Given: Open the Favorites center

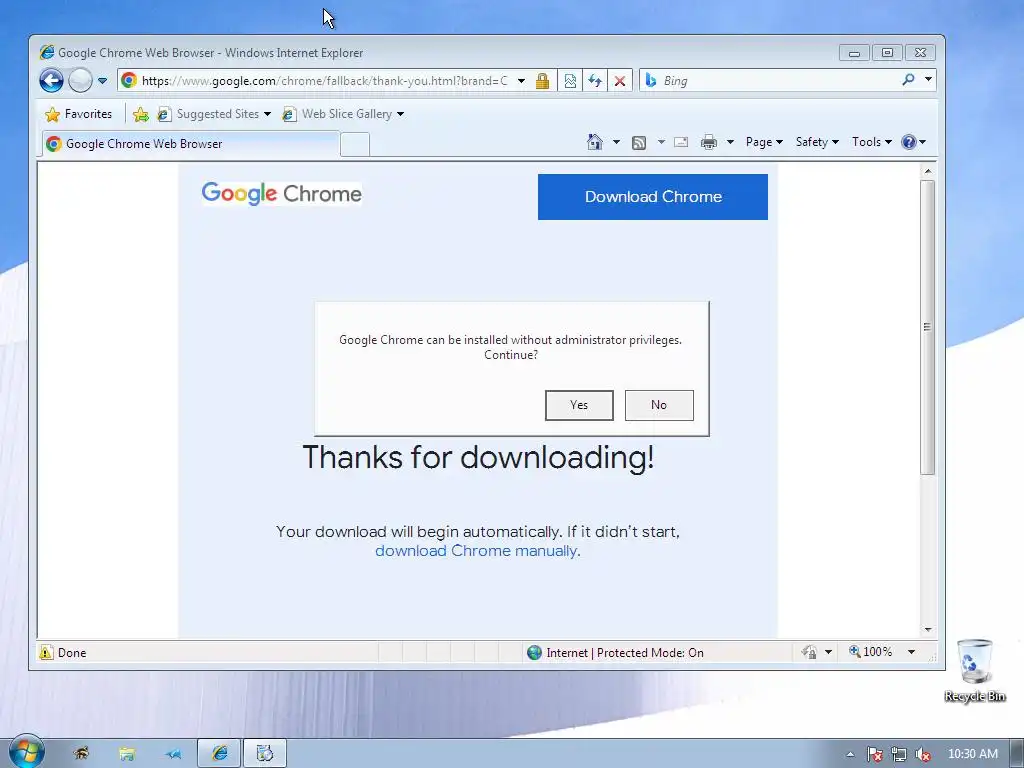Looking at the screenshot, I should point(78,114).
